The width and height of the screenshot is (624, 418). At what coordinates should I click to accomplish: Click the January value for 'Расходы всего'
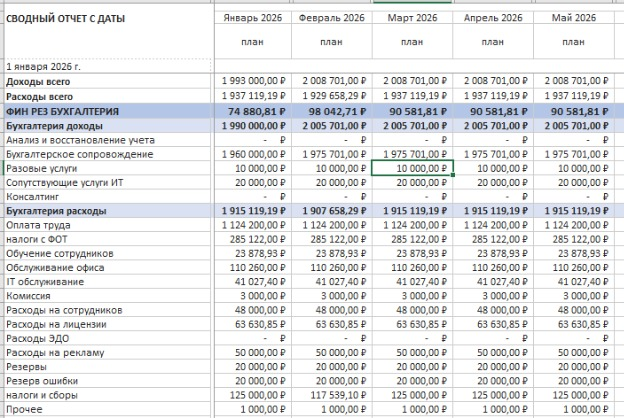[x=253, y=96]
